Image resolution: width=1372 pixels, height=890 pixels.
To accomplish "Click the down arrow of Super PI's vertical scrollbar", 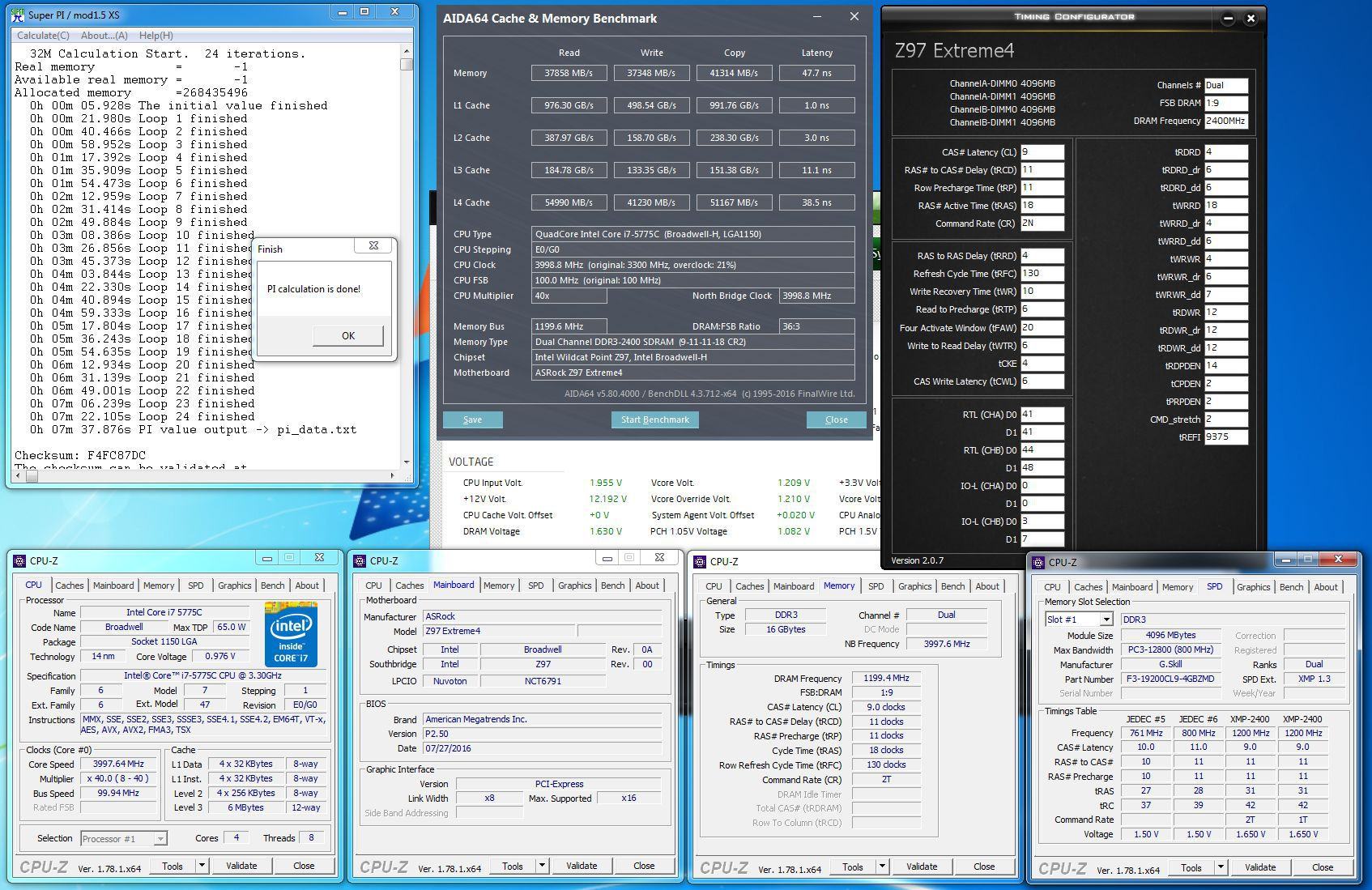I will pos(407,462).
